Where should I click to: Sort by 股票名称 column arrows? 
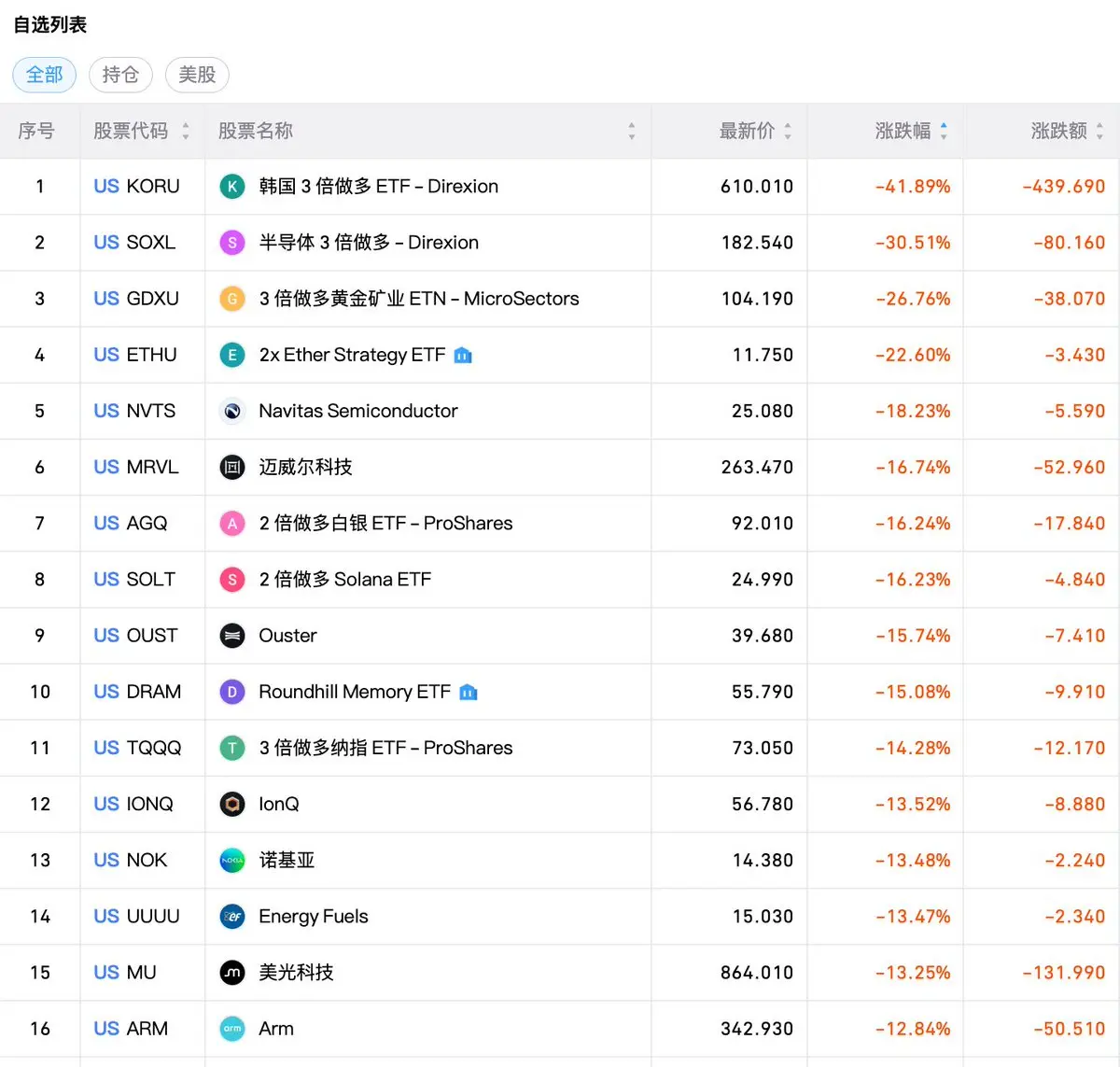(x=632, y=132)
